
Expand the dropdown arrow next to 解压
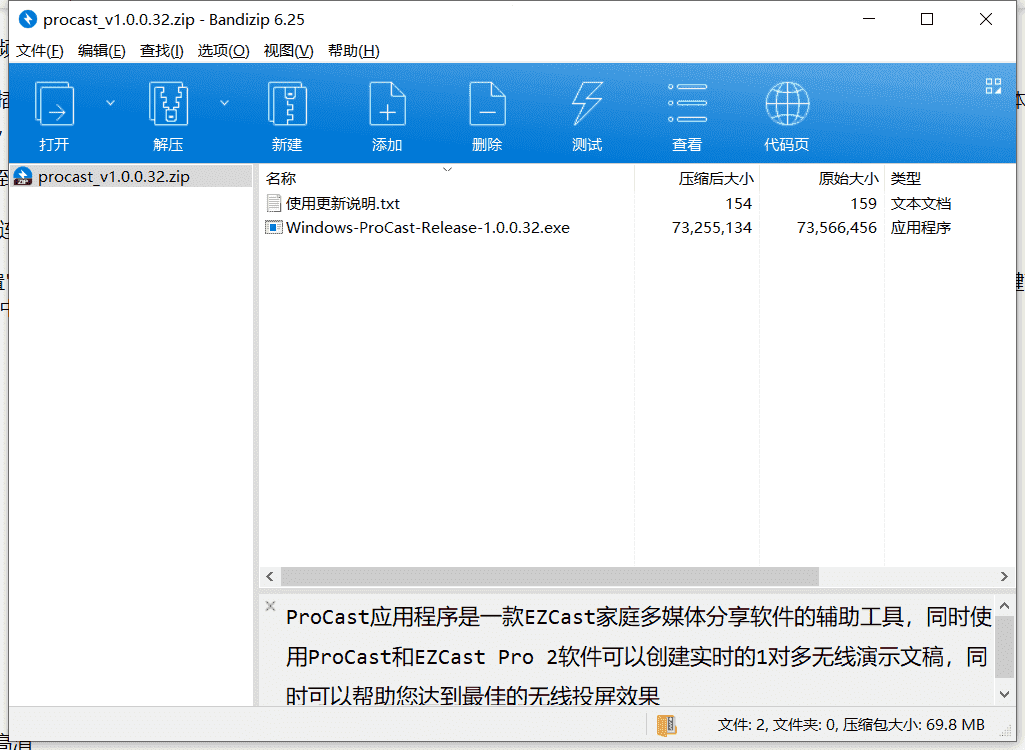point(224,103)
